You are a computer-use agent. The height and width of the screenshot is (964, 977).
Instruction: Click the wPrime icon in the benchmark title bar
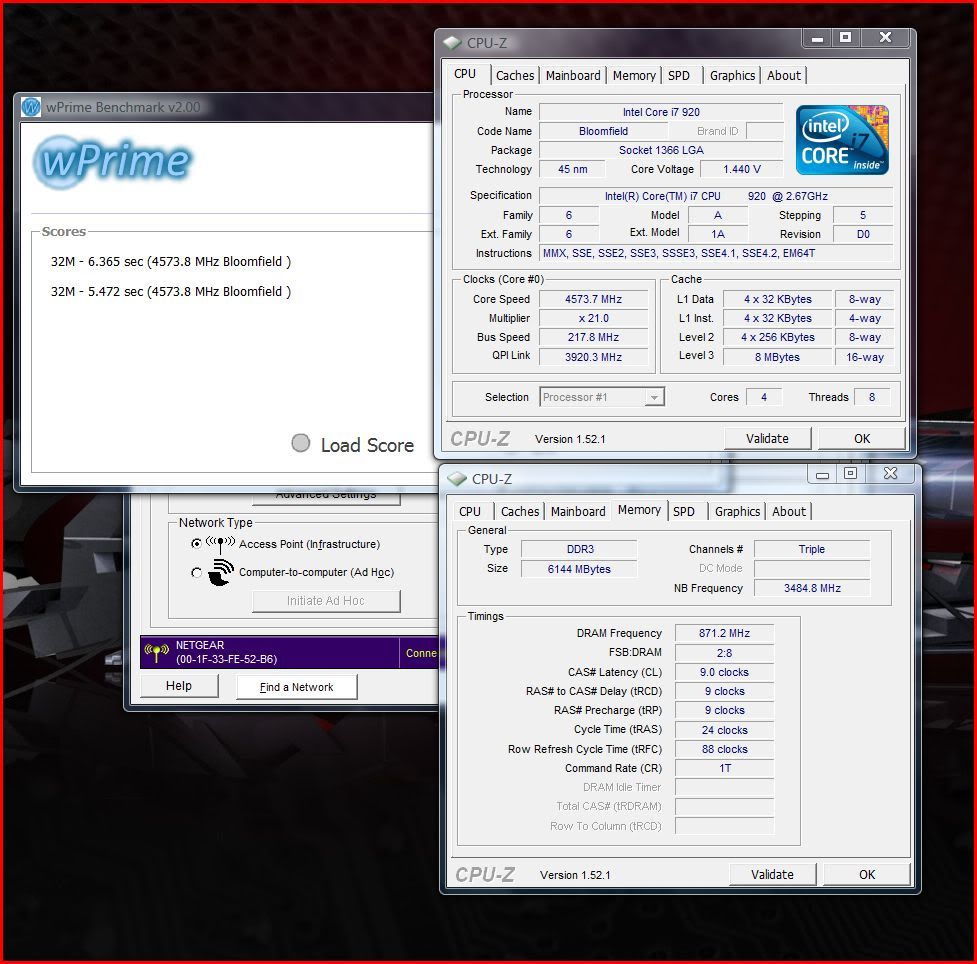tap(29, 106)
